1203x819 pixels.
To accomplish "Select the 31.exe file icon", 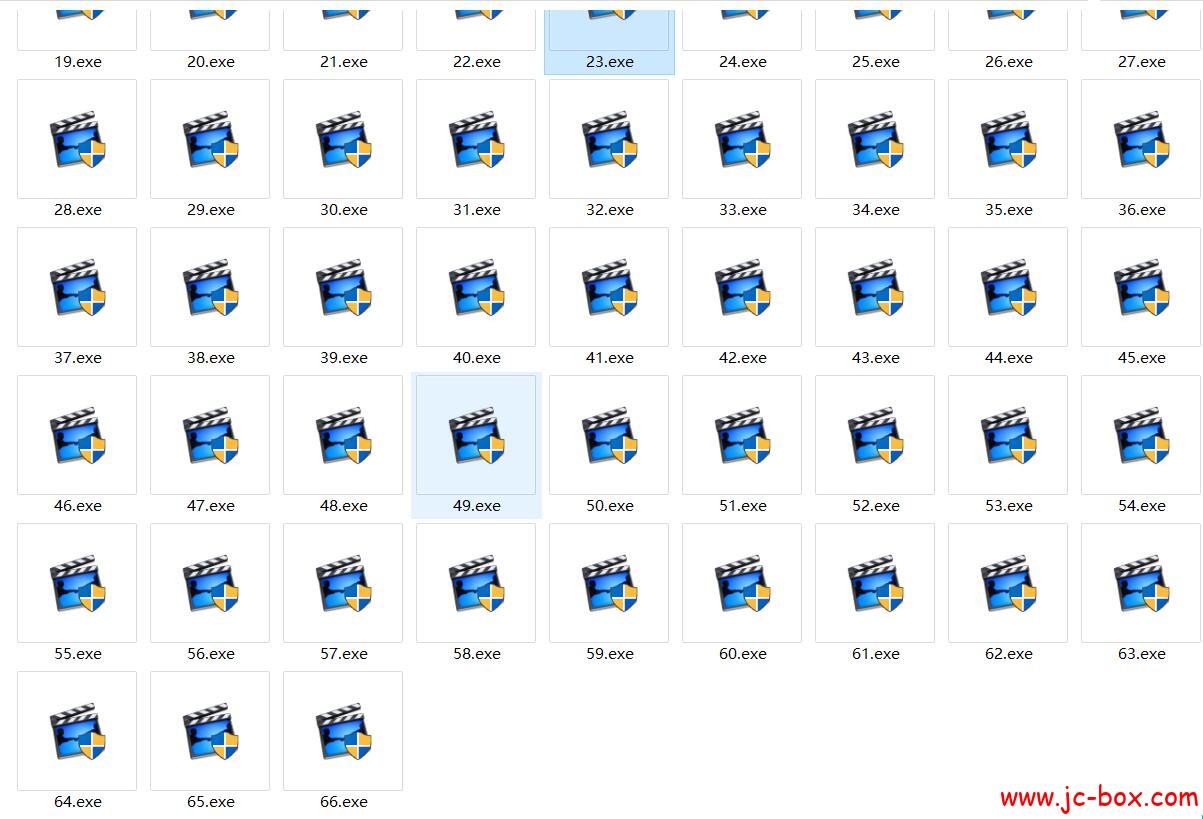I will tap(477, 139).
